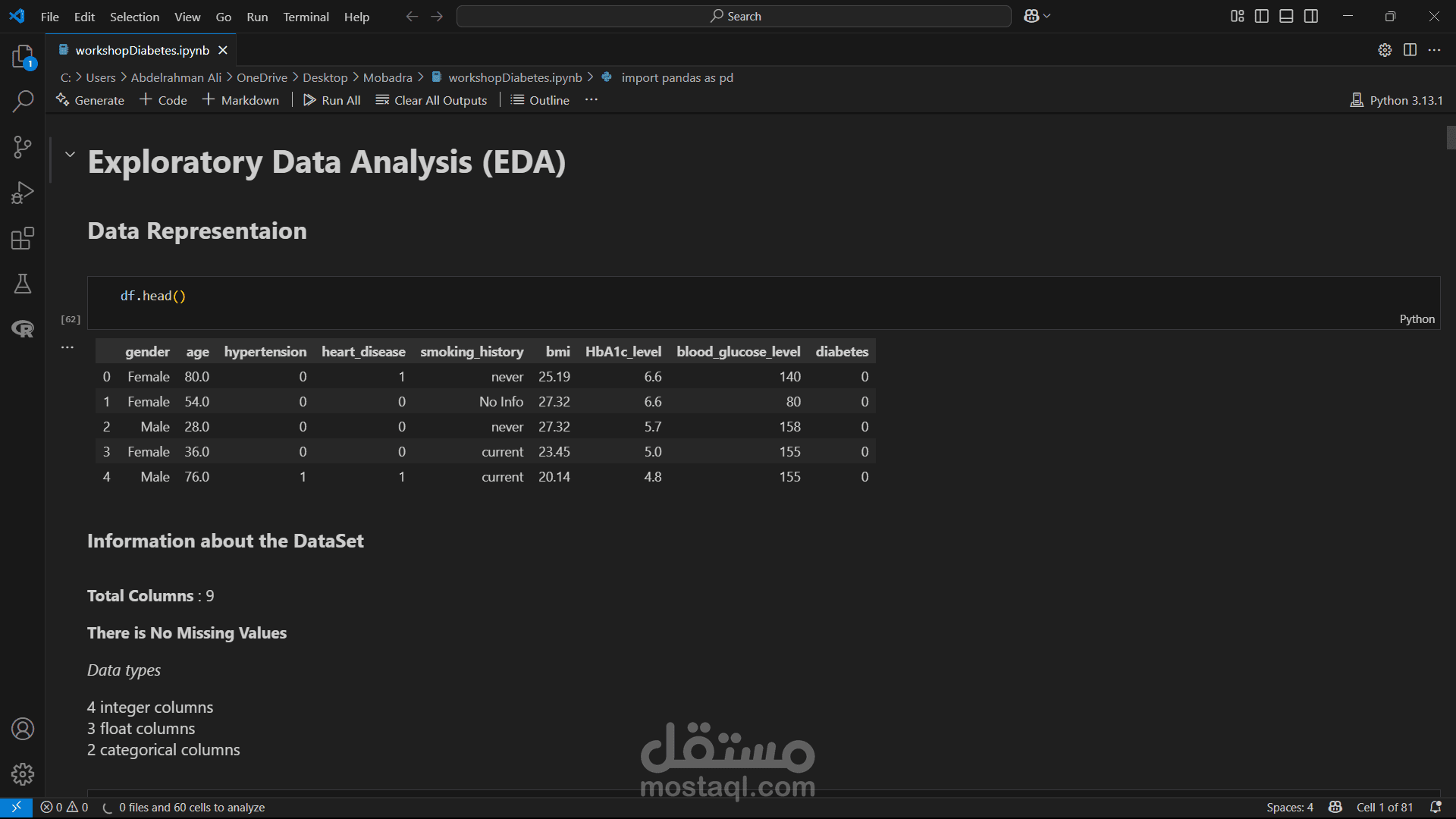Click 'No Info' cell in row 1

pyautogui.click(x=500, y=402)
